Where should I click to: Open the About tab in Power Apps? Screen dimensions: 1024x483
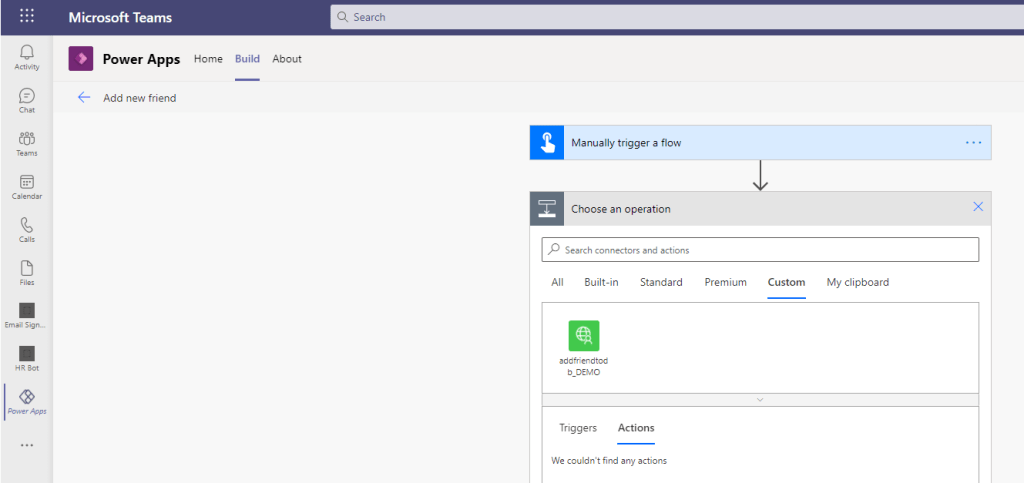(287, 59)
